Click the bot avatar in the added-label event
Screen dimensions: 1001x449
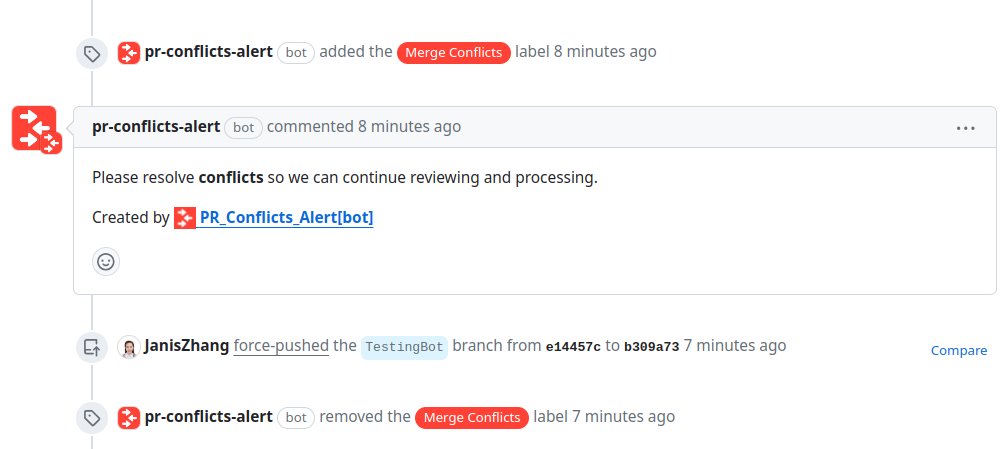pos(128,52)
